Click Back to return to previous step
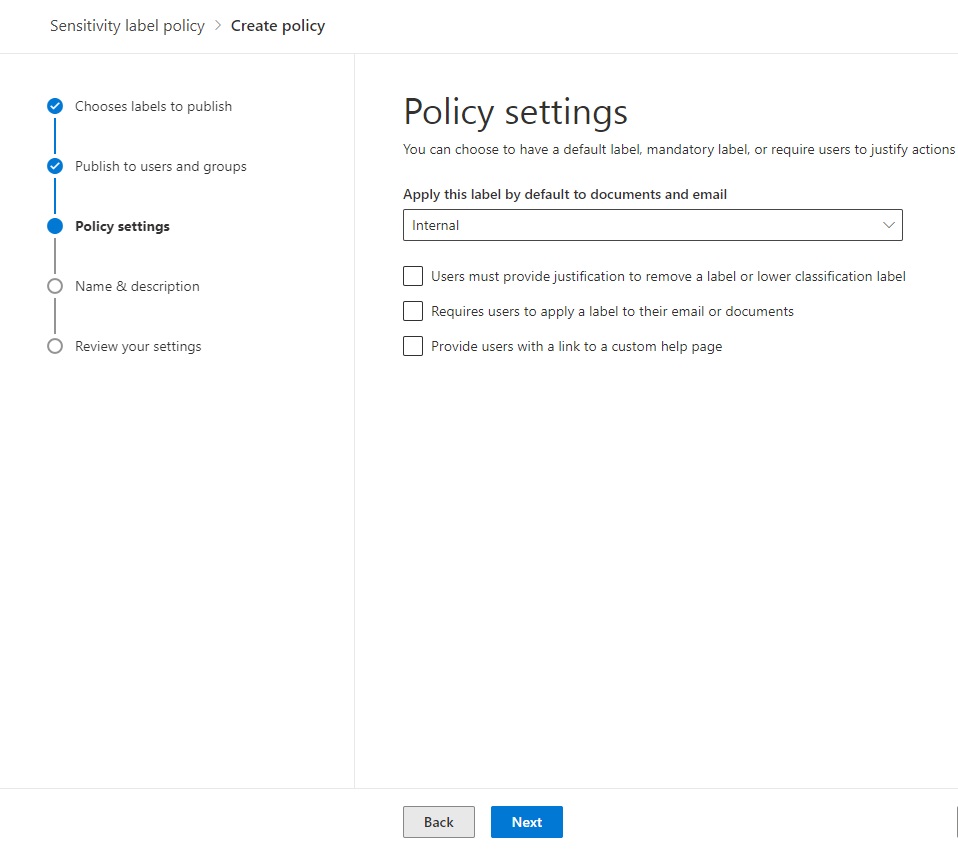Image resolution: width=958 pixels, height=849 pixels. (x=438, y=821)
